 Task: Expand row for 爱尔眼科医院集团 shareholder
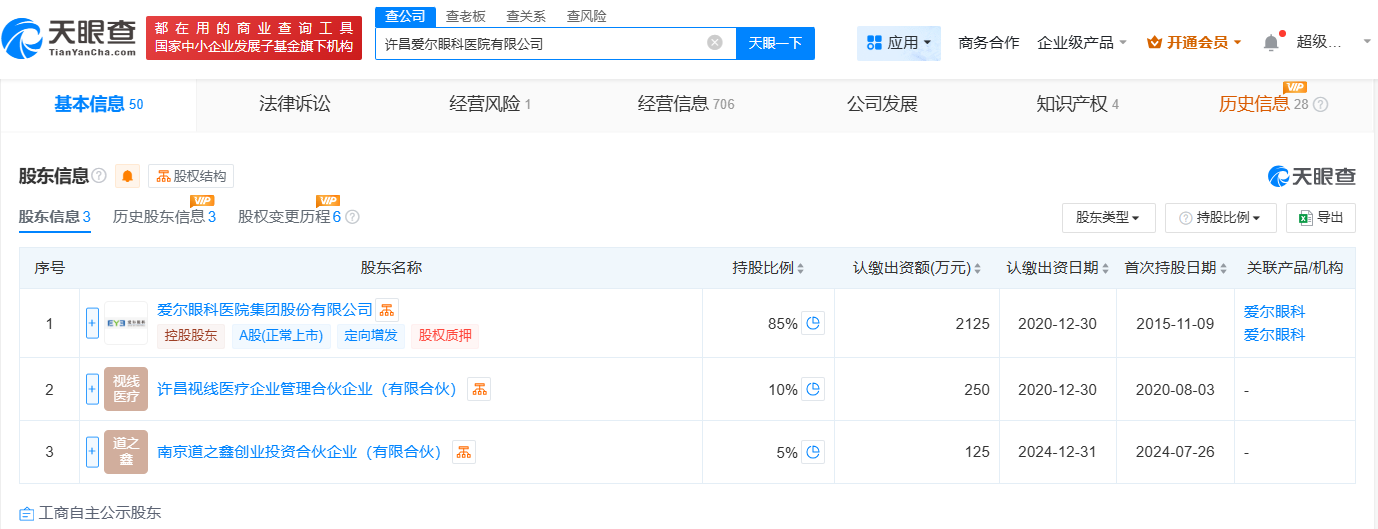92,323
